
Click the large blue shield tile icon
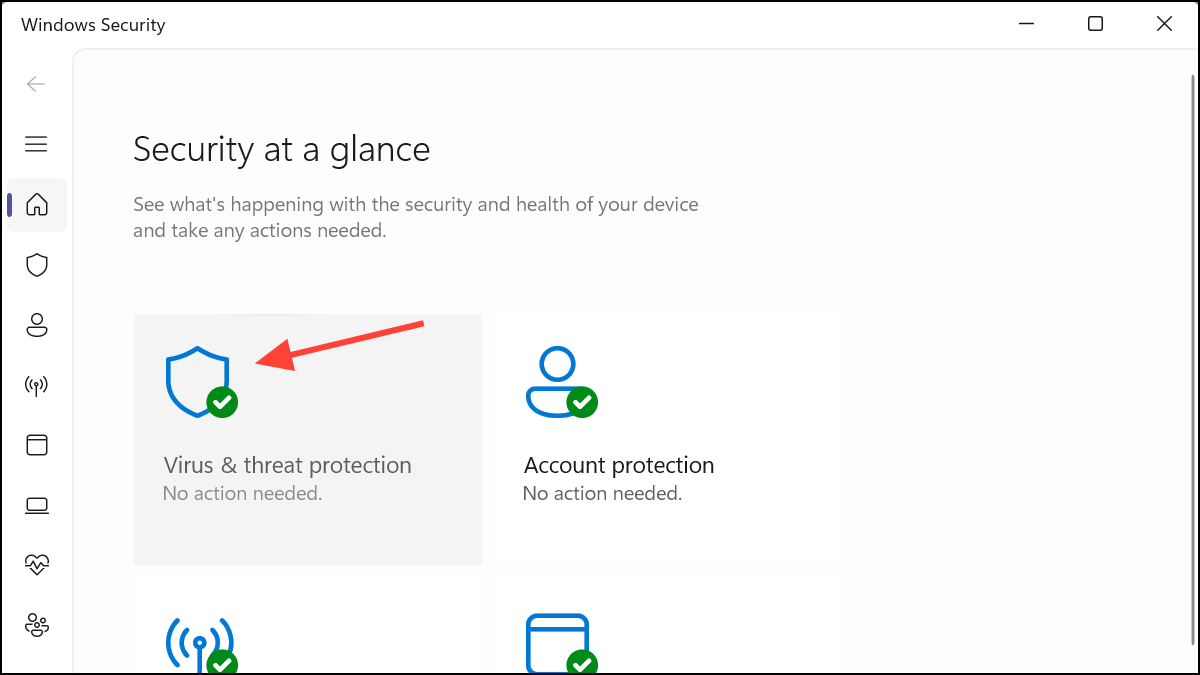200,382
